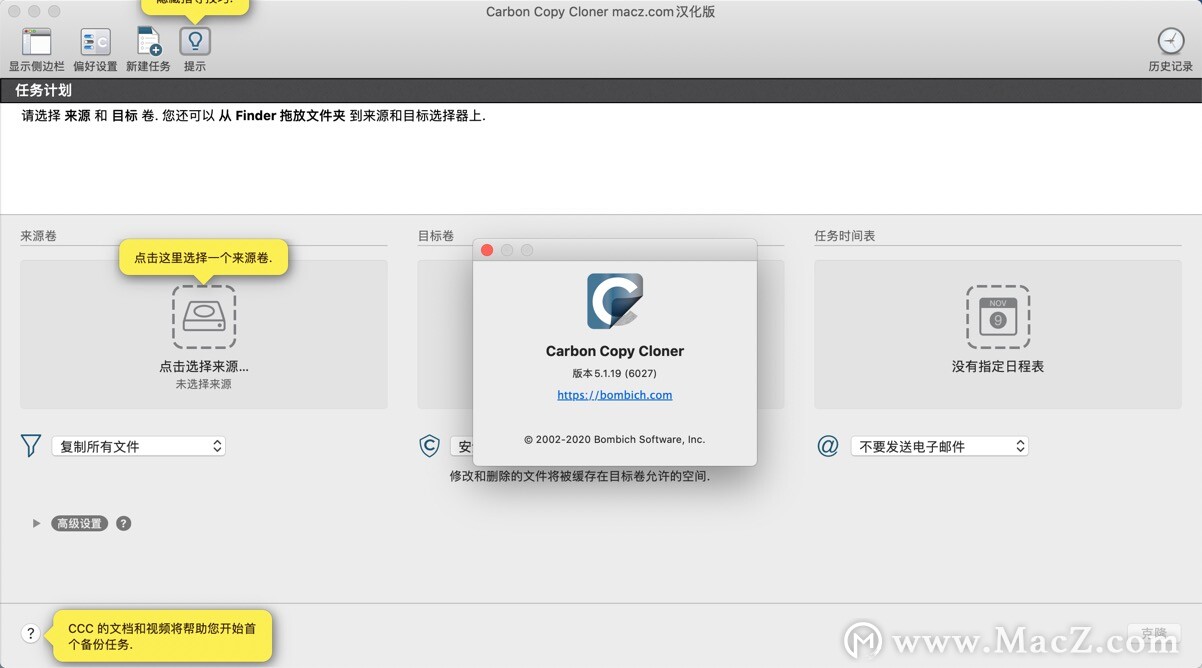Expand the 高级设置 disclosure triangle
The height and width of the screenshot is (668, 1202).
coord(36,522)
